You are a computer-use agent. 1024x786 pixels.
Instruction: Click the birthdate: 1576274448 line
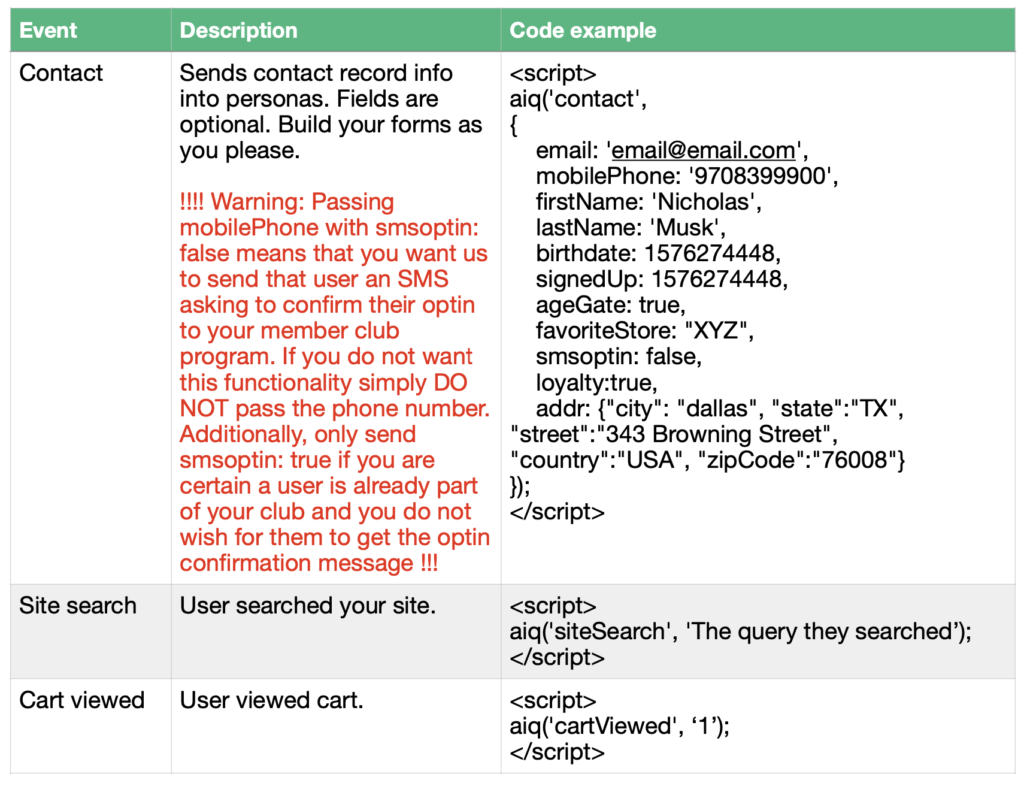point(658,253)
